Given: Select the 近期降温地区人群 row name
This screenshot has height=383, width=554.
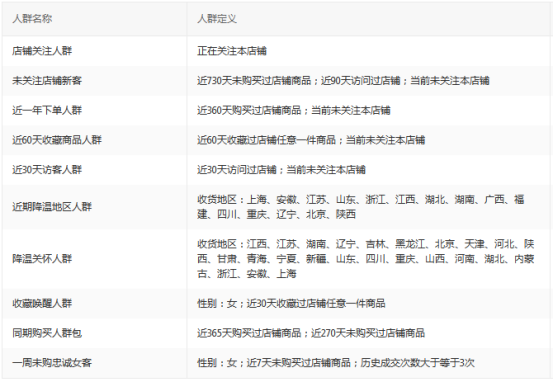Looking at the screenshot, I should (x=52, y=207).
